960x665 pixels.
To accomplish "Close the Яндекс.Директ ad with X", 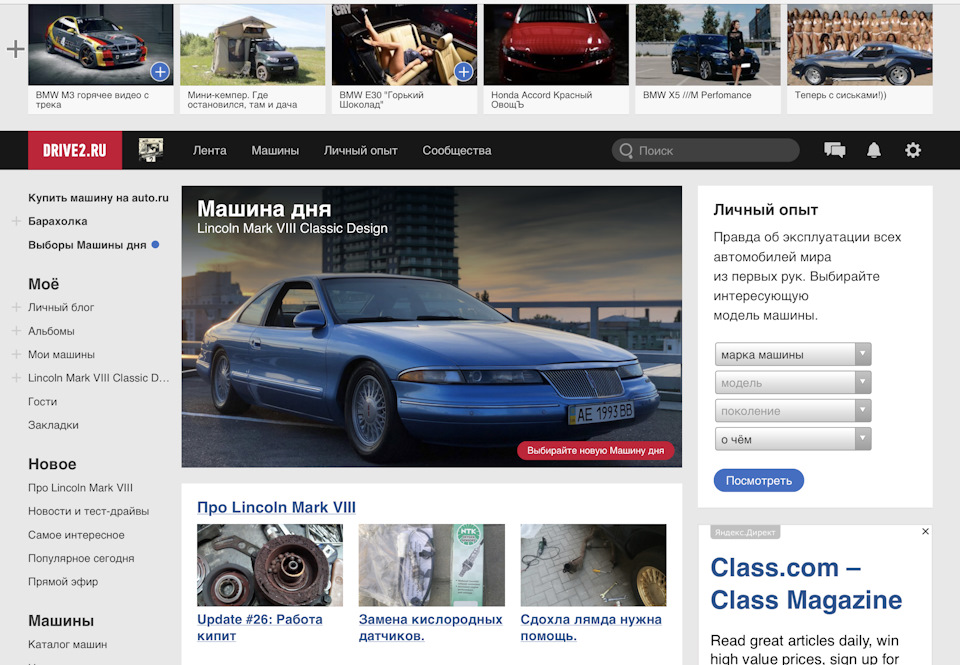I will [925, 532].
